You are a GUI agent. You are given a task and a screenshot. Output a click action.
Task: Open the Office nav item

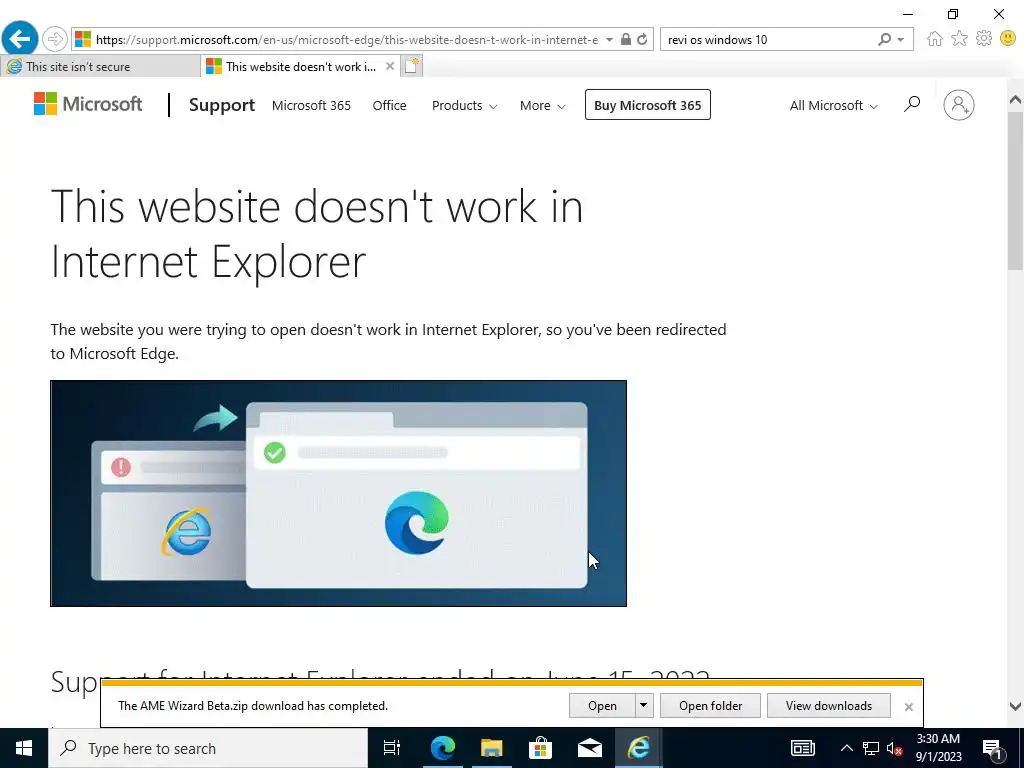click(389, 105)
